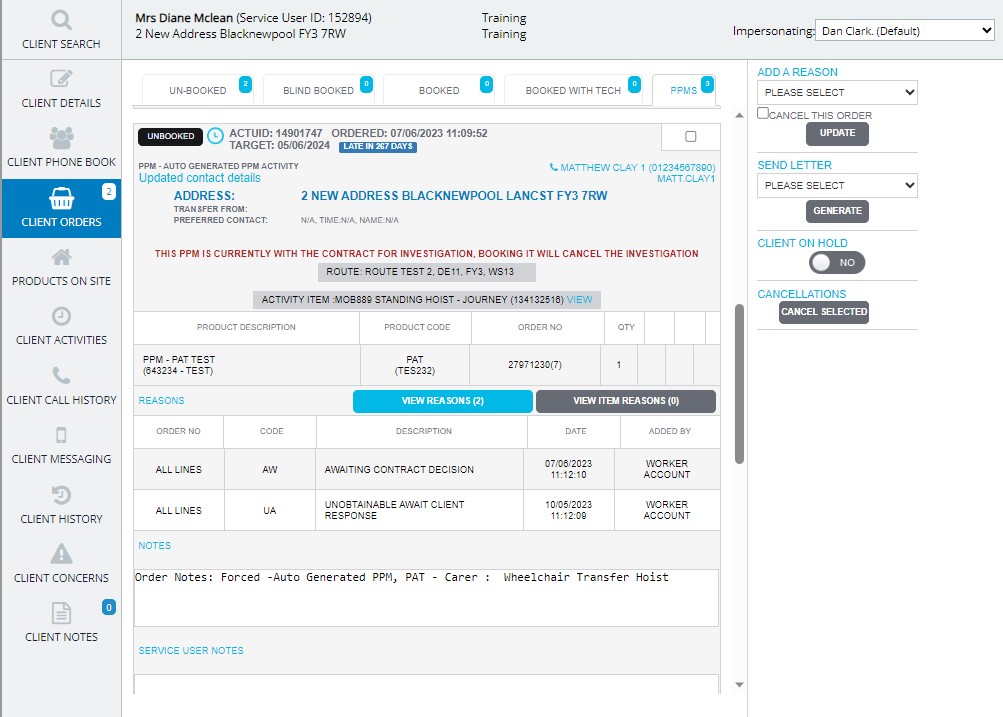This screenshot has width=1003, height=717.
Task: Switch to the UN-BOOKED tab
Action: [x=198, y=90]
